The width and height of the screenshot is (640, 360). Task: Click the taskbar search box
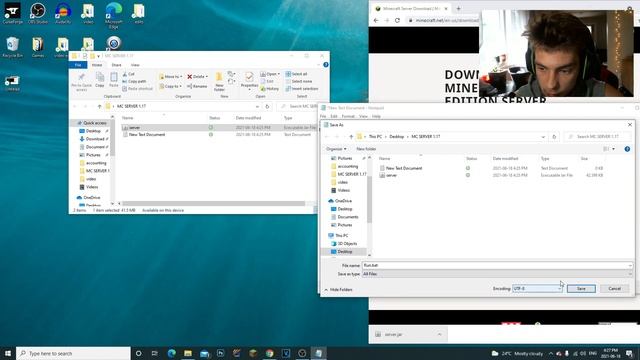coord(73,353)
